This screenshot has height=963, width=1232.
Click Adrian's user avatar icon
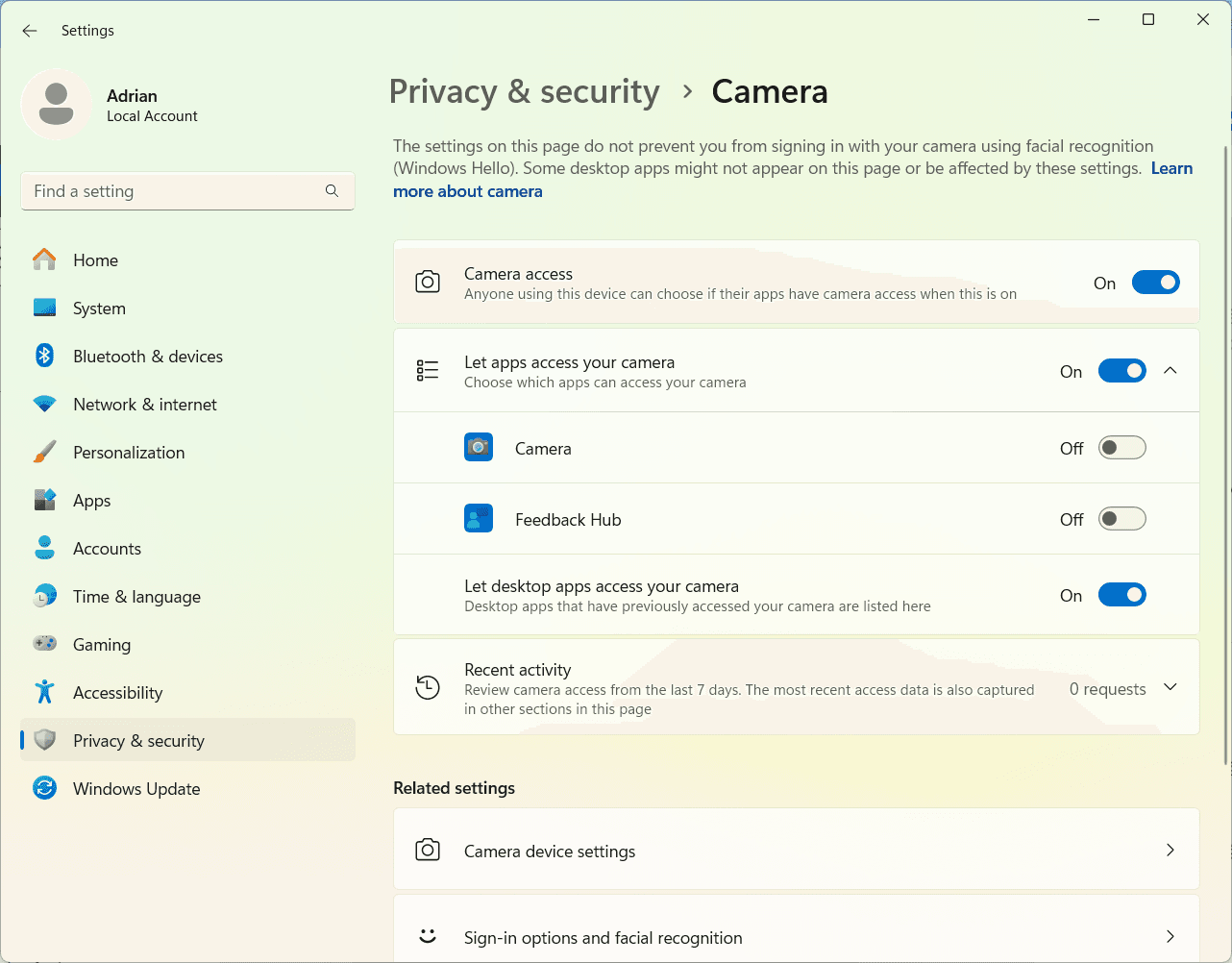pos(56,104)
